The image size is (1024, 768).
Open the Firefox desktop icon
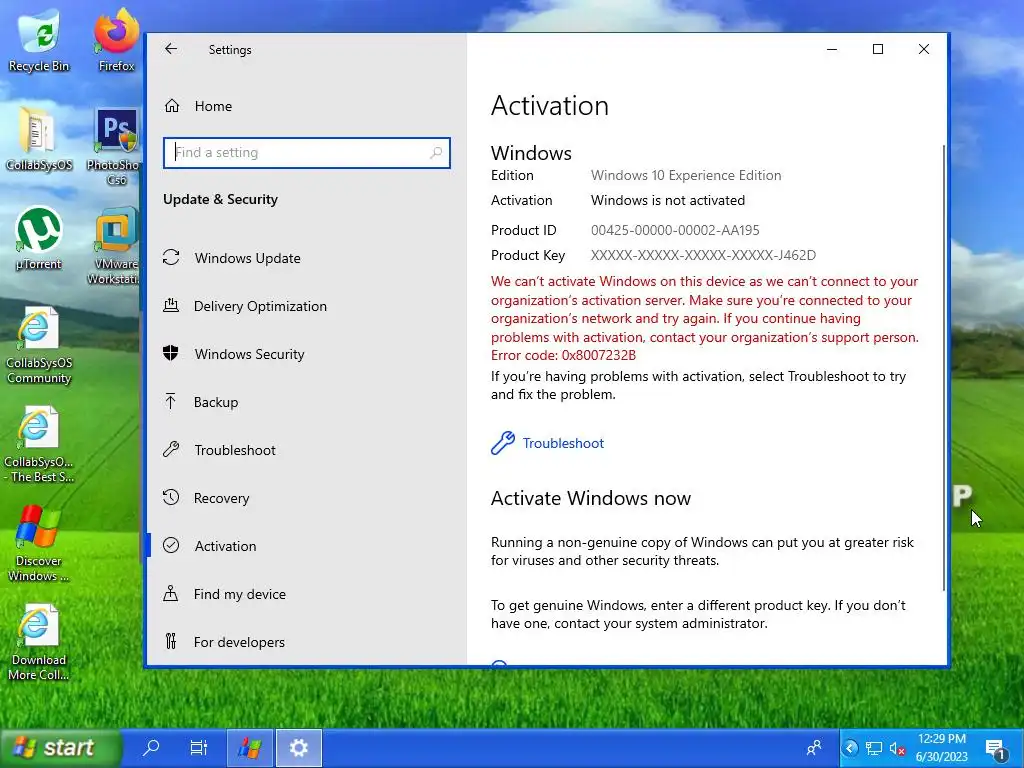pyautogui.click(x=116, y=40)
